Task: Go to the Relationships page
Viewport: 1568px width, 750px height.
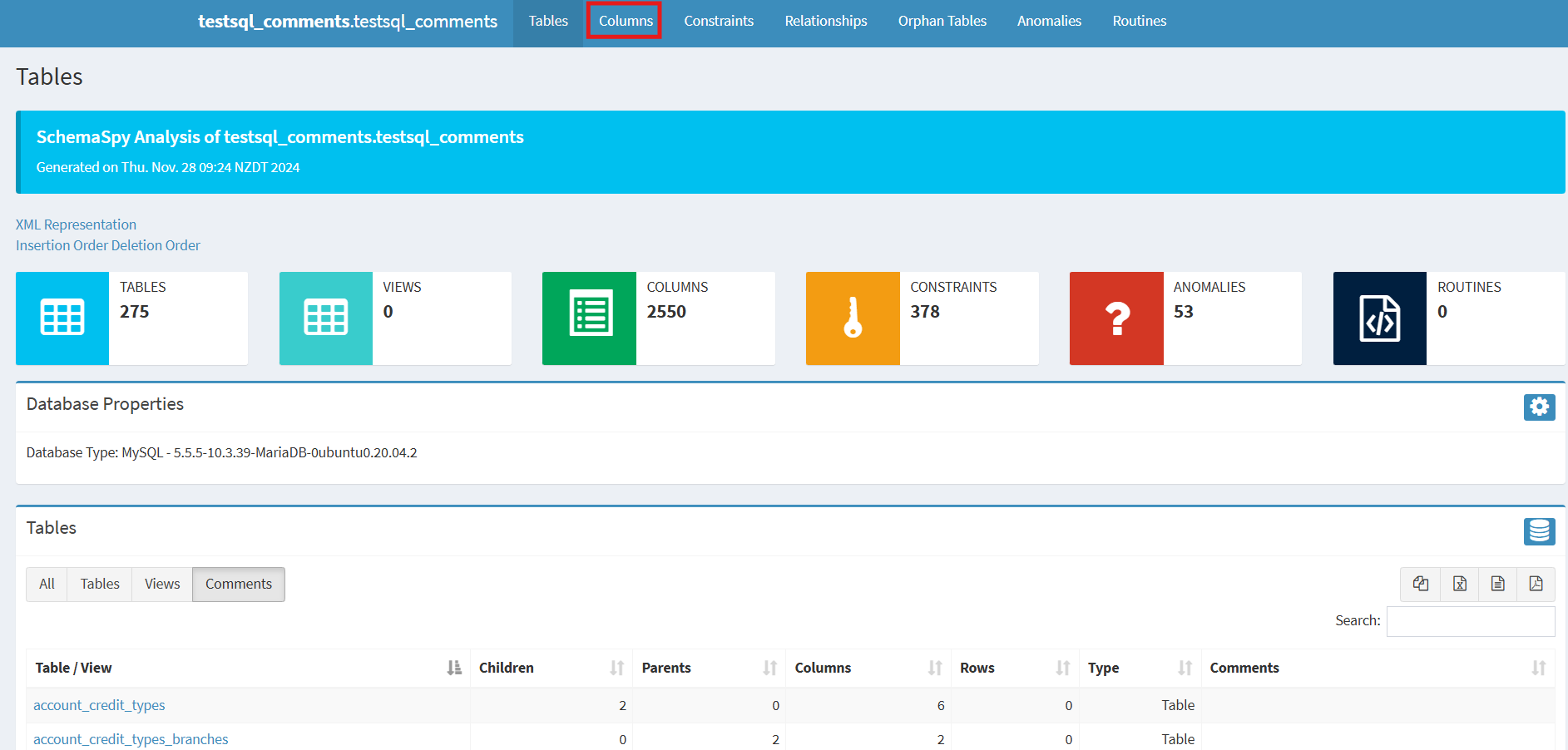Action: pyautogui.click(x=825, y=21)
